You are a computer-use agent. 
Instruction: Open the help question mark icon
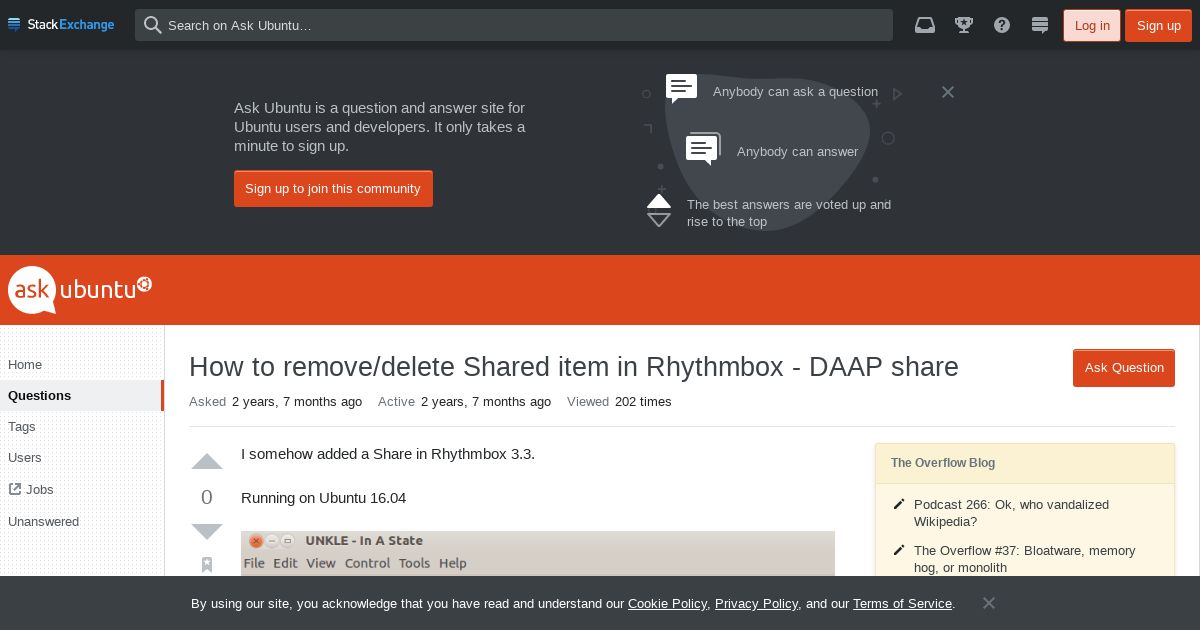coord(1002,25)
